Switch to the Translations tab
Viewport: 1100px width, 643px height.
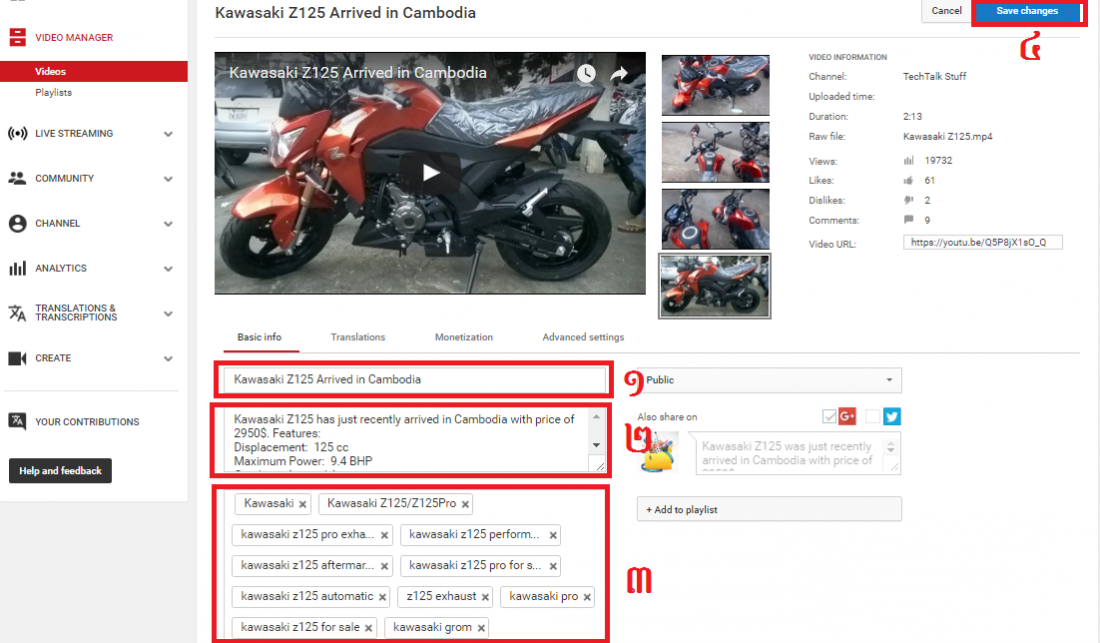358,337
